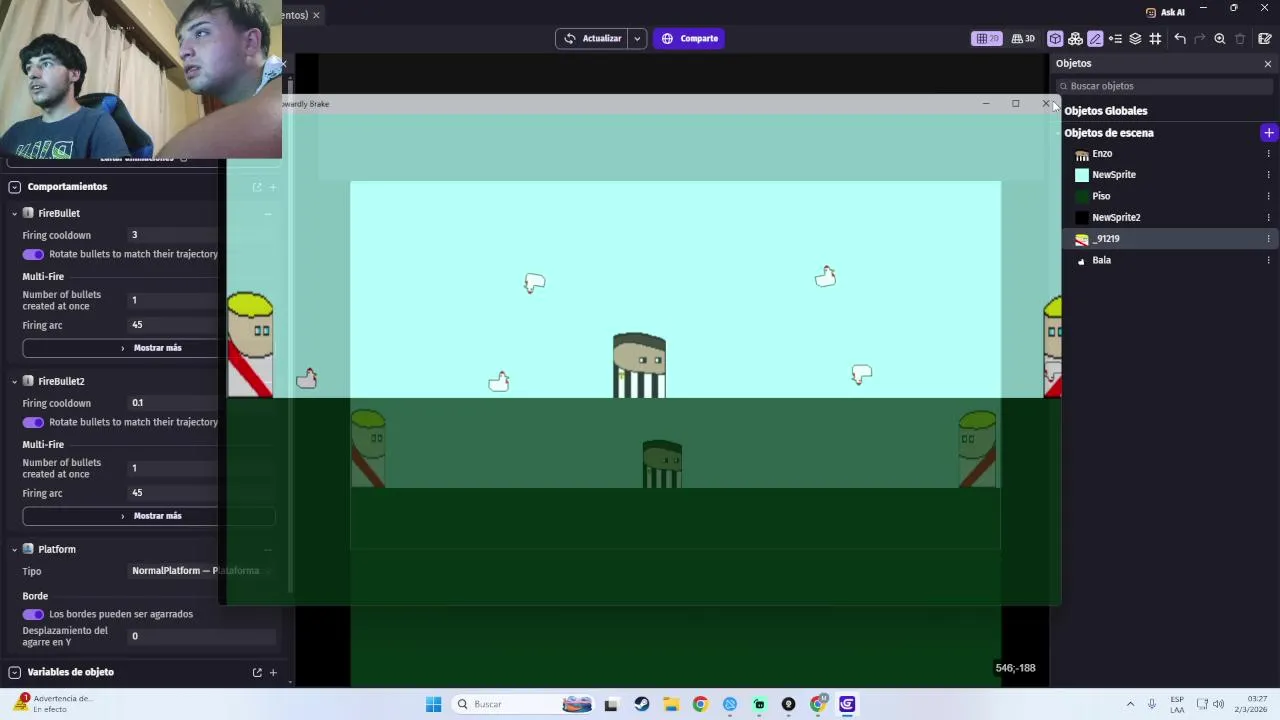Collapse the Comportamientos section
Screen dimensions: 1280x720
(x=14, y=187)
